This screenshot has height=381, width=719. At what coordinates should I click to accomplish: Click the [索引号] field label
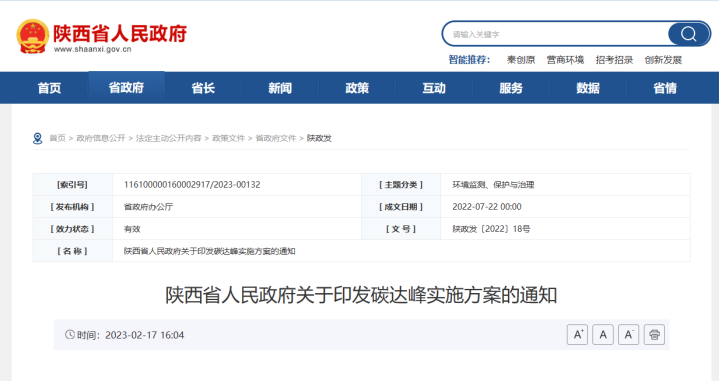point(72,185)
